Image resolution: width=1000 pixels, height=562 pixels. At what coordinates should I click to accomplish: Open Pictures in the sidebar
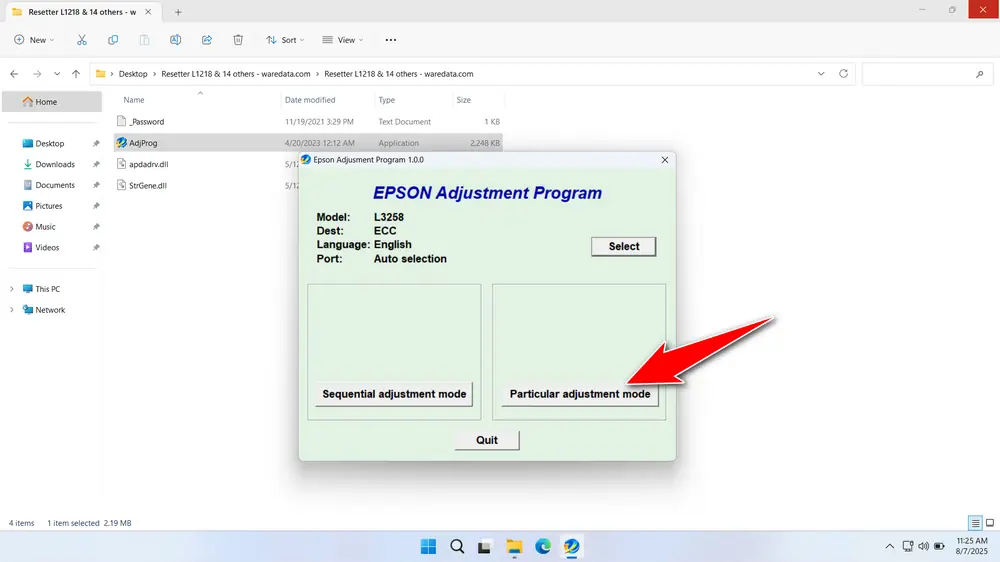pos(48,206)
